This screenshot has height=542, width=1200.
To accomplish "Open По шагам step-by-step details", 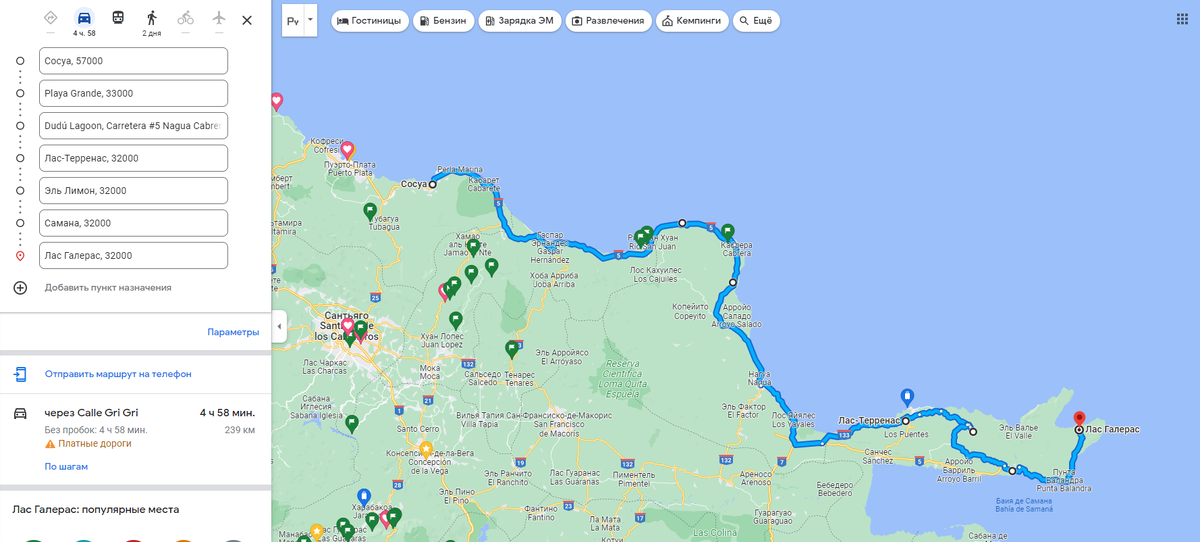I will click(x=66, y=467).
